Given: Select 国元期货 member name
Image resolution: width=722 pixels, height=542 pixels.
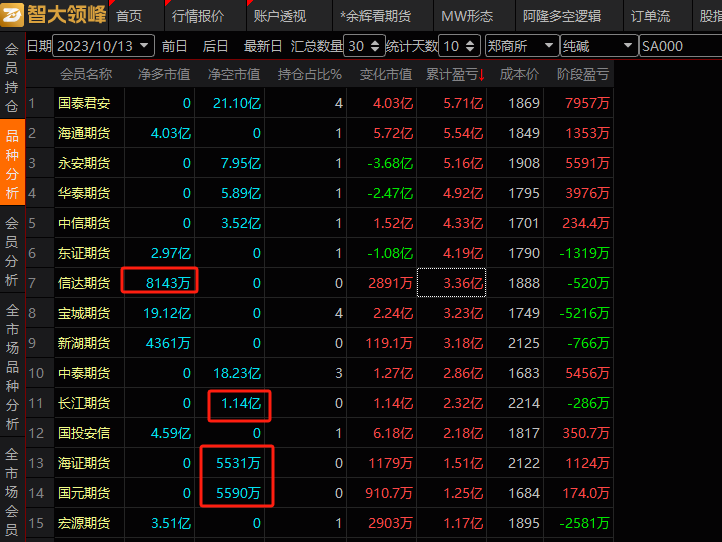Looking at the screenshot, I should [x=84, y=493].
